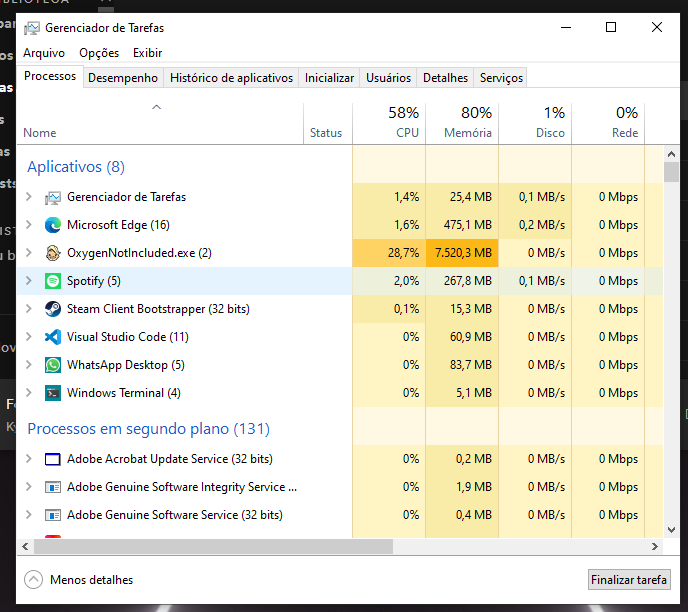
Task: Click the 267,8 MB memory cell
Action: pyautogui.click(x=462, y=281)
